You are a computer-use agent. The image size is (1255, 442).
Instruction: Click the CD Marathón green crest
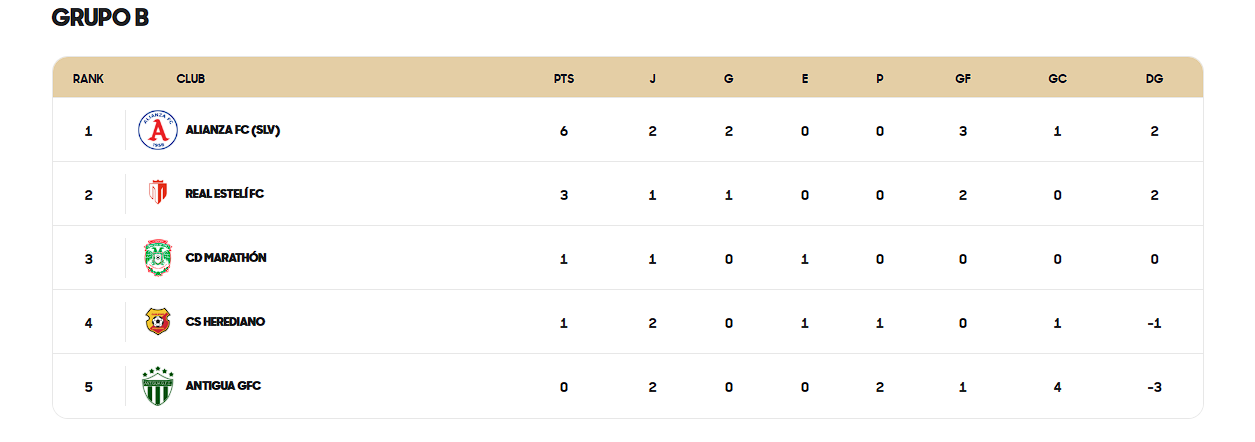(158, 258)
